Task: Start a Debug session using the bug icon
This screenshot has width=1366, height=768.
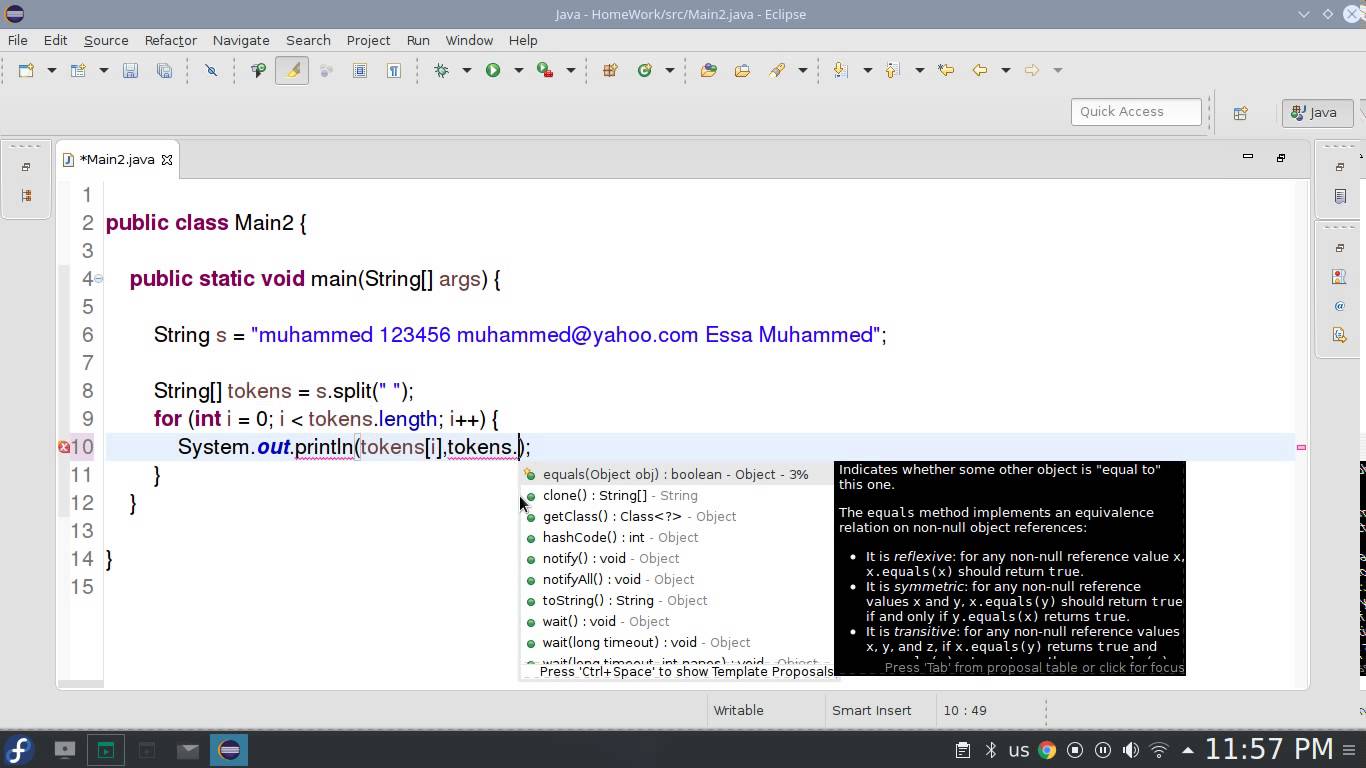Action: pyautogui.click(x=440, y=70)
